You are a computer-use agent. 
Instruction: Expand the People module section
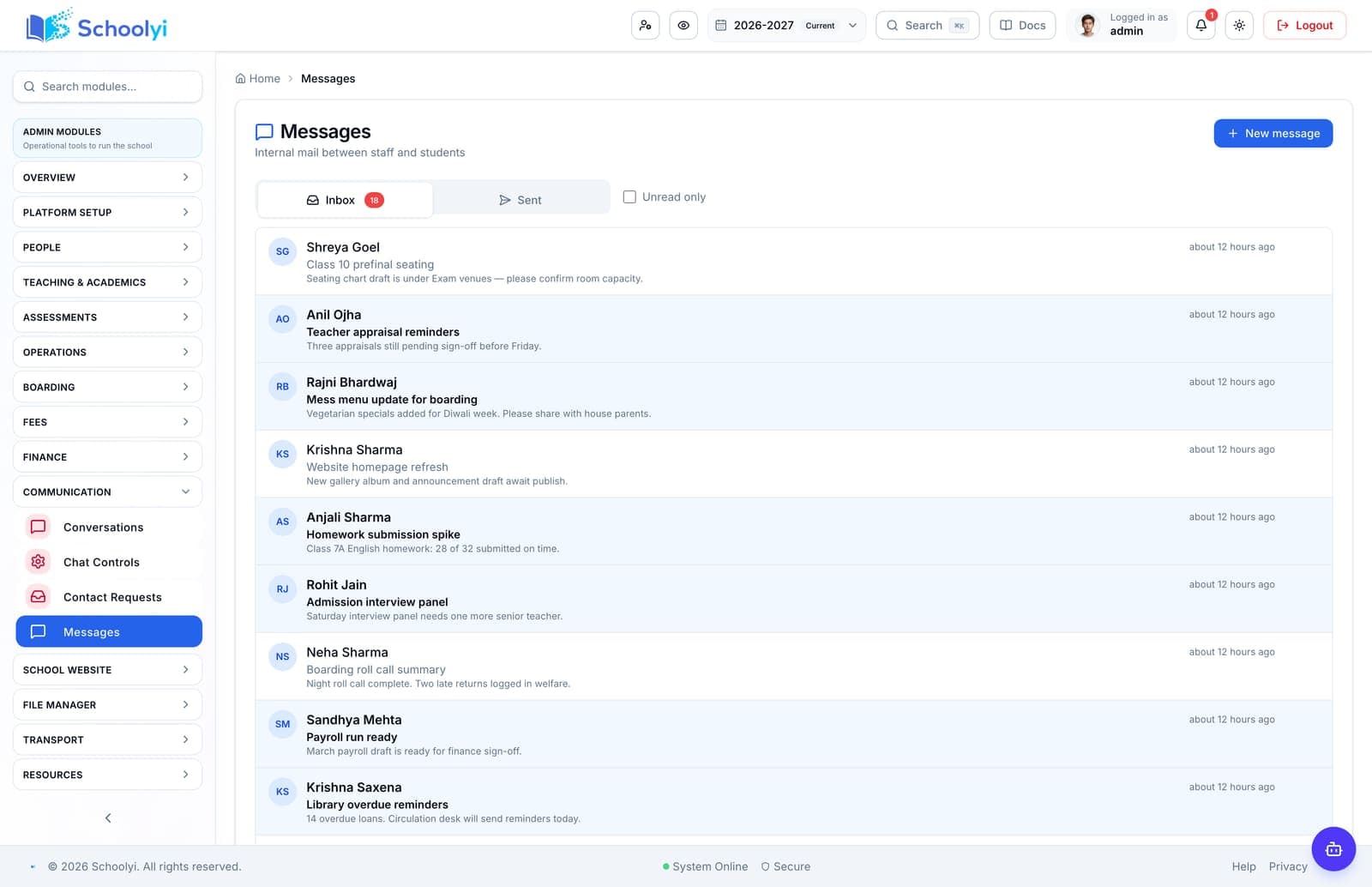click(107, 247)
